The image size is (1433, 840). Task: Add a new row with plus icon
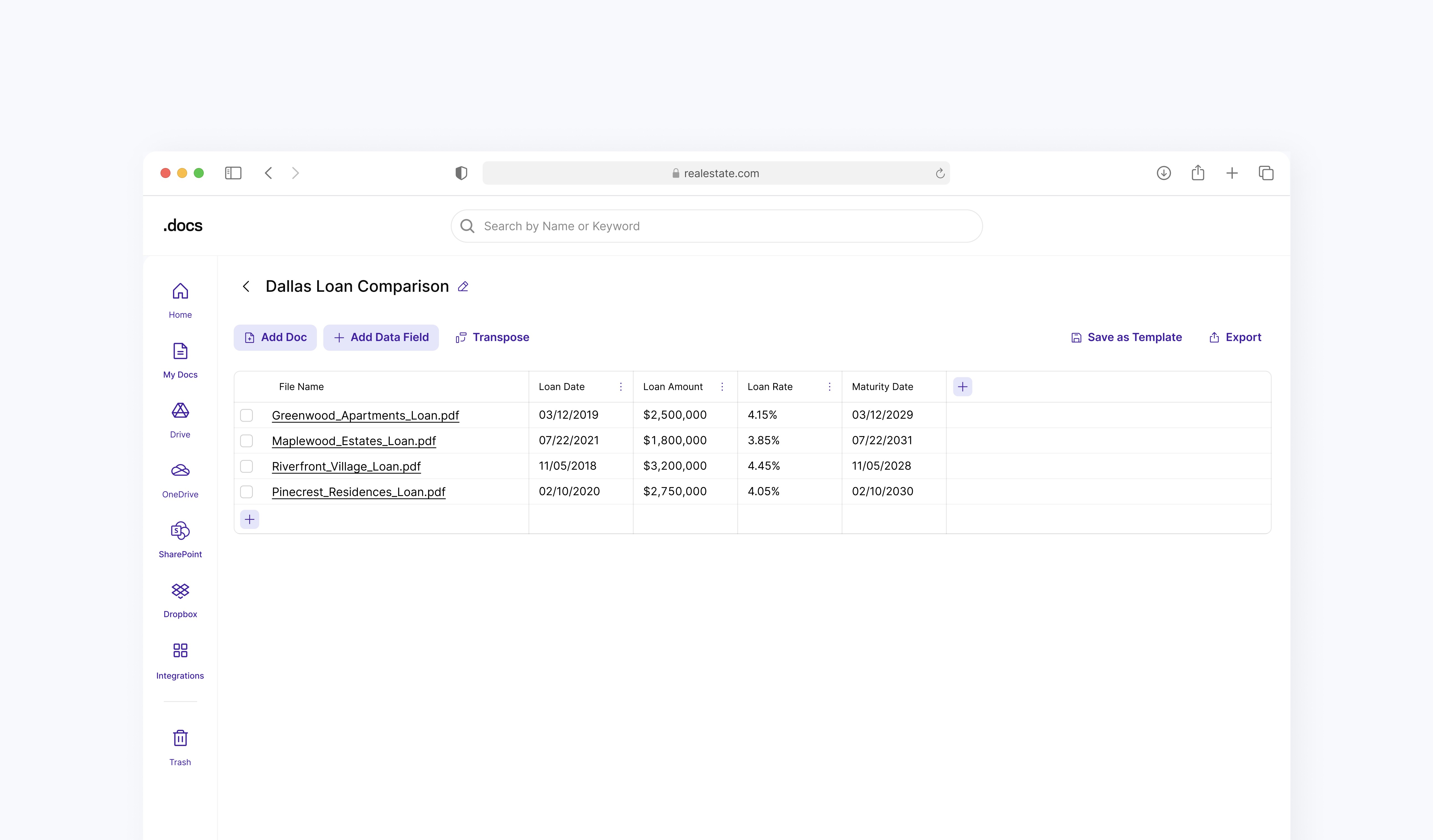[250, 519]
